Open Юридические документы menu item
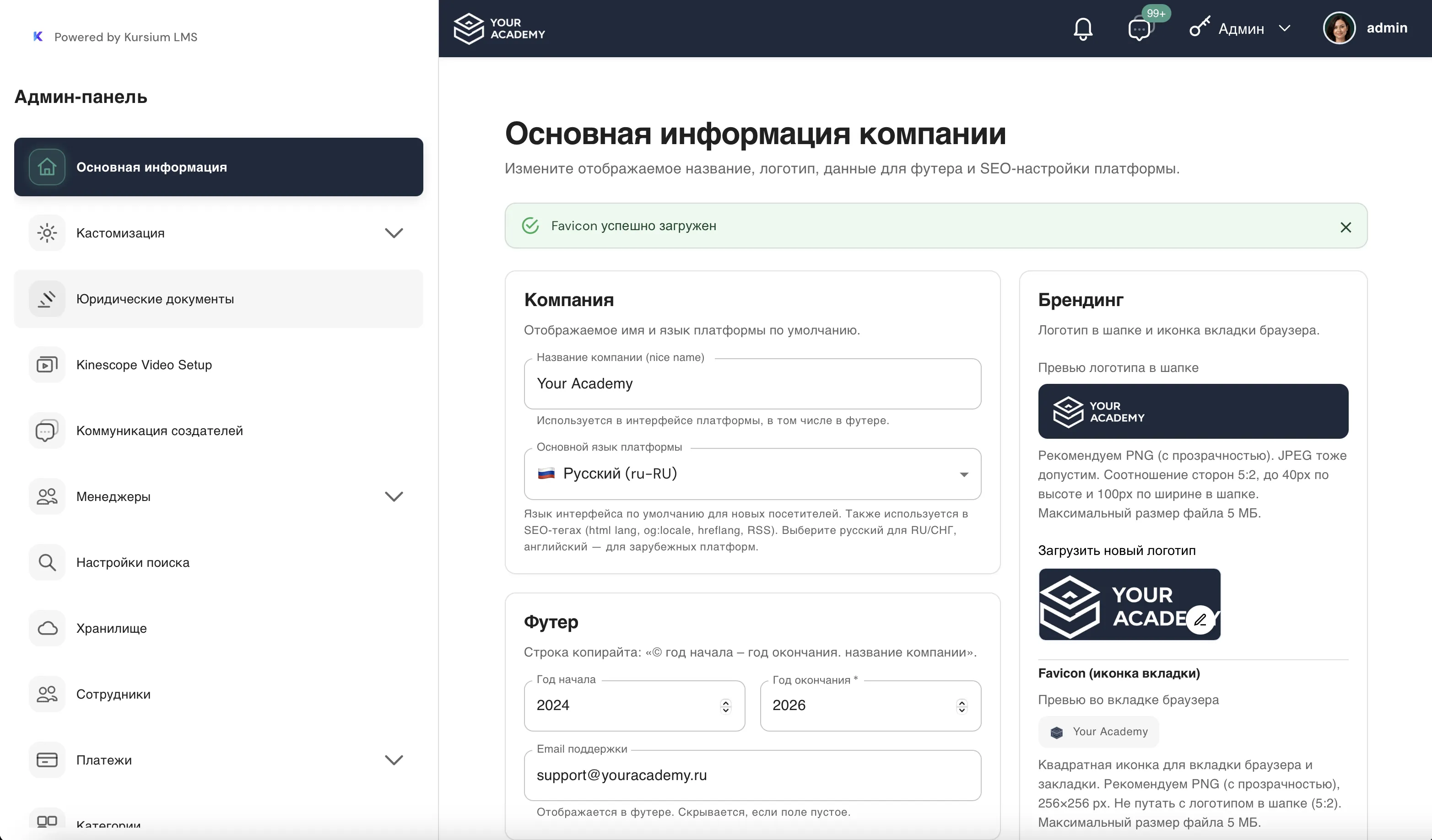Viewport: 1432px width, 840px height. pos(218,299)
